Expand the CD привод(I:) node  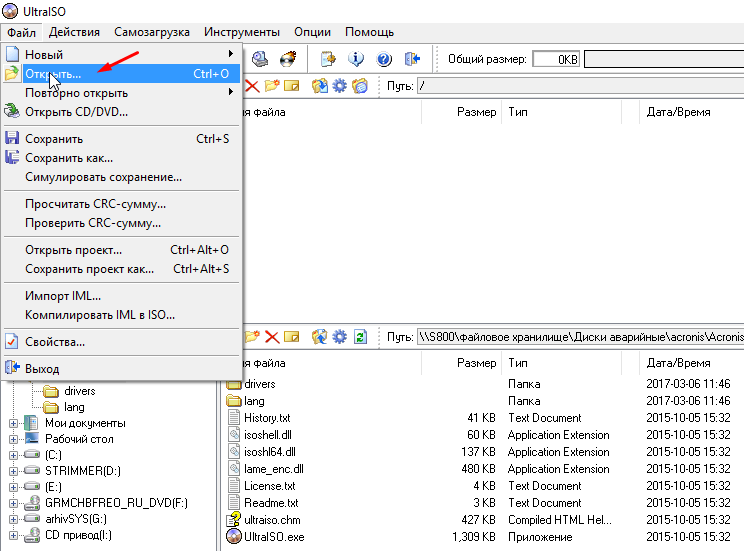pos(13,535)
